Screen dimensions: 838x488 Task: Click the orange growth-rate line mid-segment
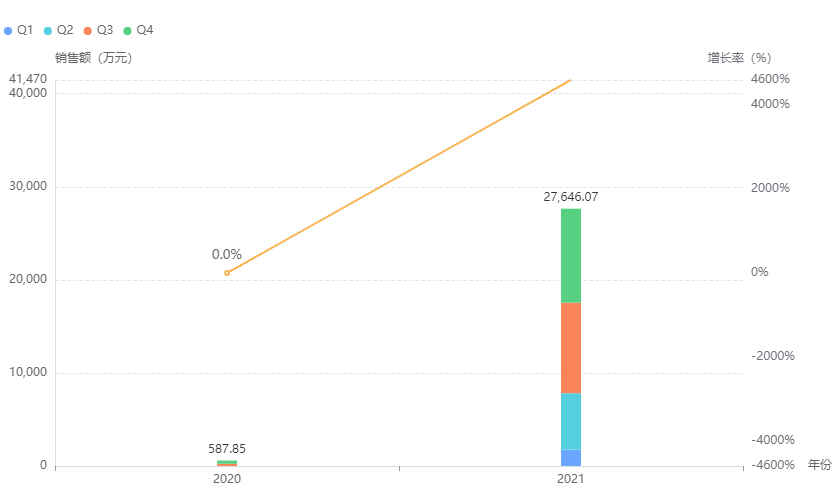pos(400,175)
